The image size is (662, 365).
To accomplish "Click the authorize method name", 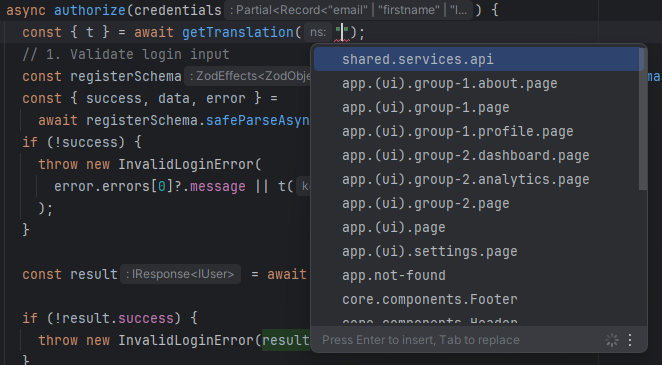I will tap(90, 10).
